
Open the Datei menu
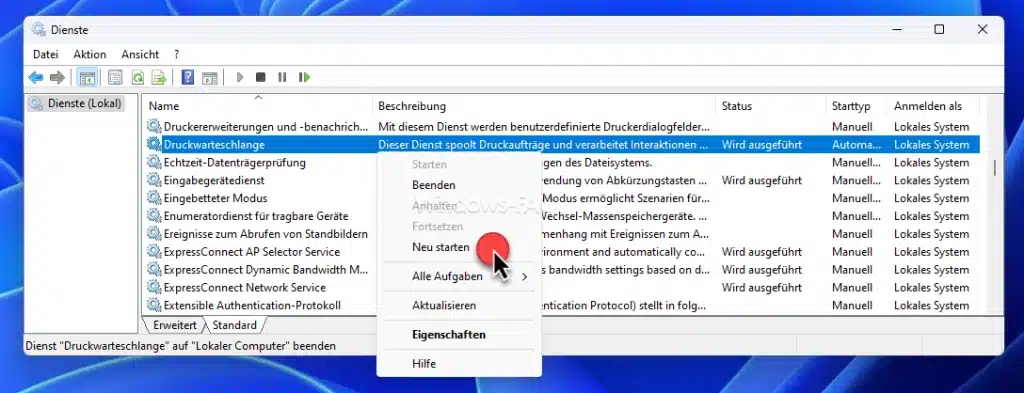pyautogui.click(x=46, y=55)
